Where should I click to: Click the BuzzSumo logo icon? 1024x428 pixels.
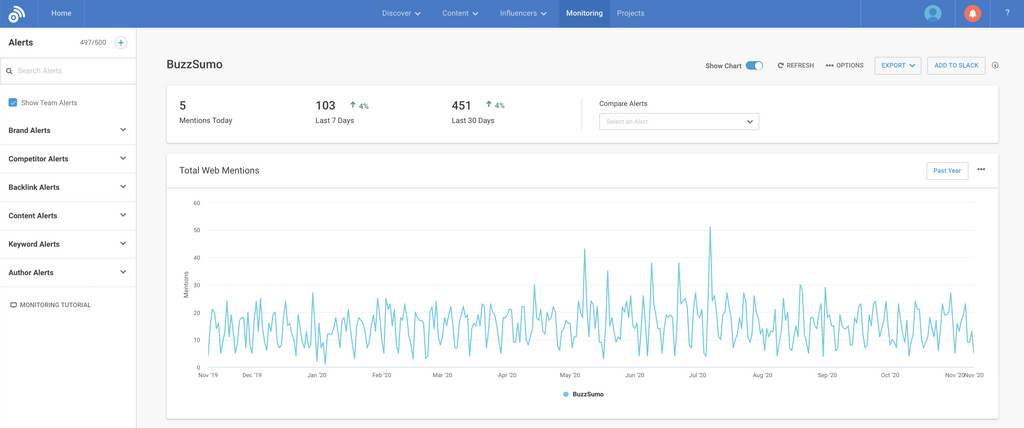pyautogui.click(x=16, y=14)
